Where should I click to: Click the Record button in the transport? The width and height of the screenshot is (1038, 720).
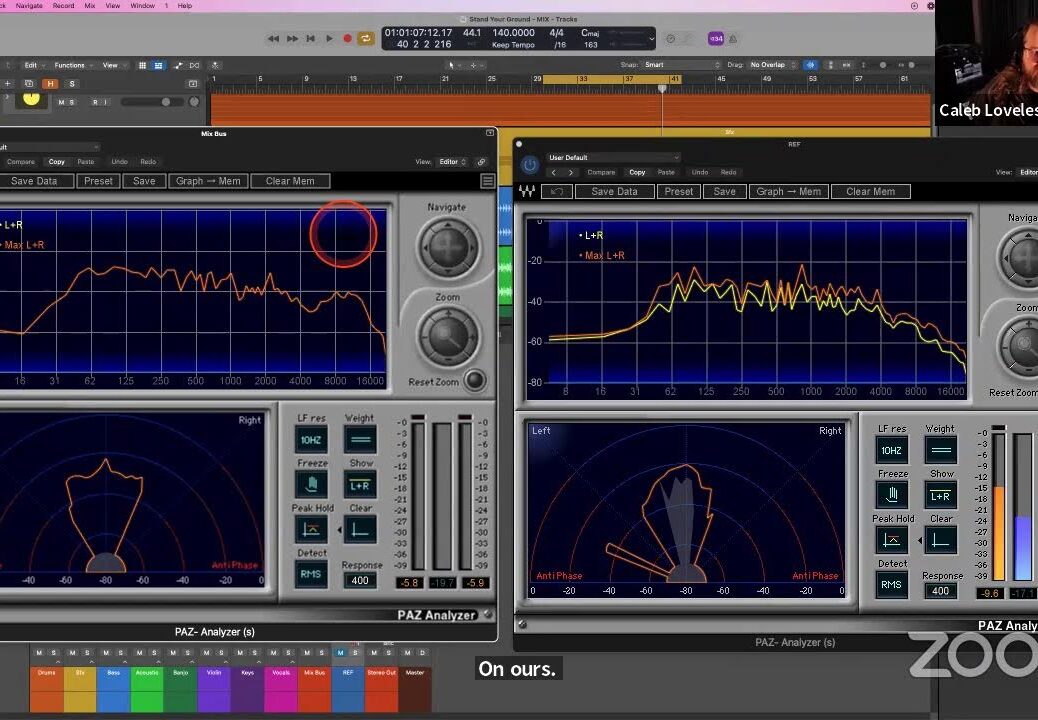[348, 38]
